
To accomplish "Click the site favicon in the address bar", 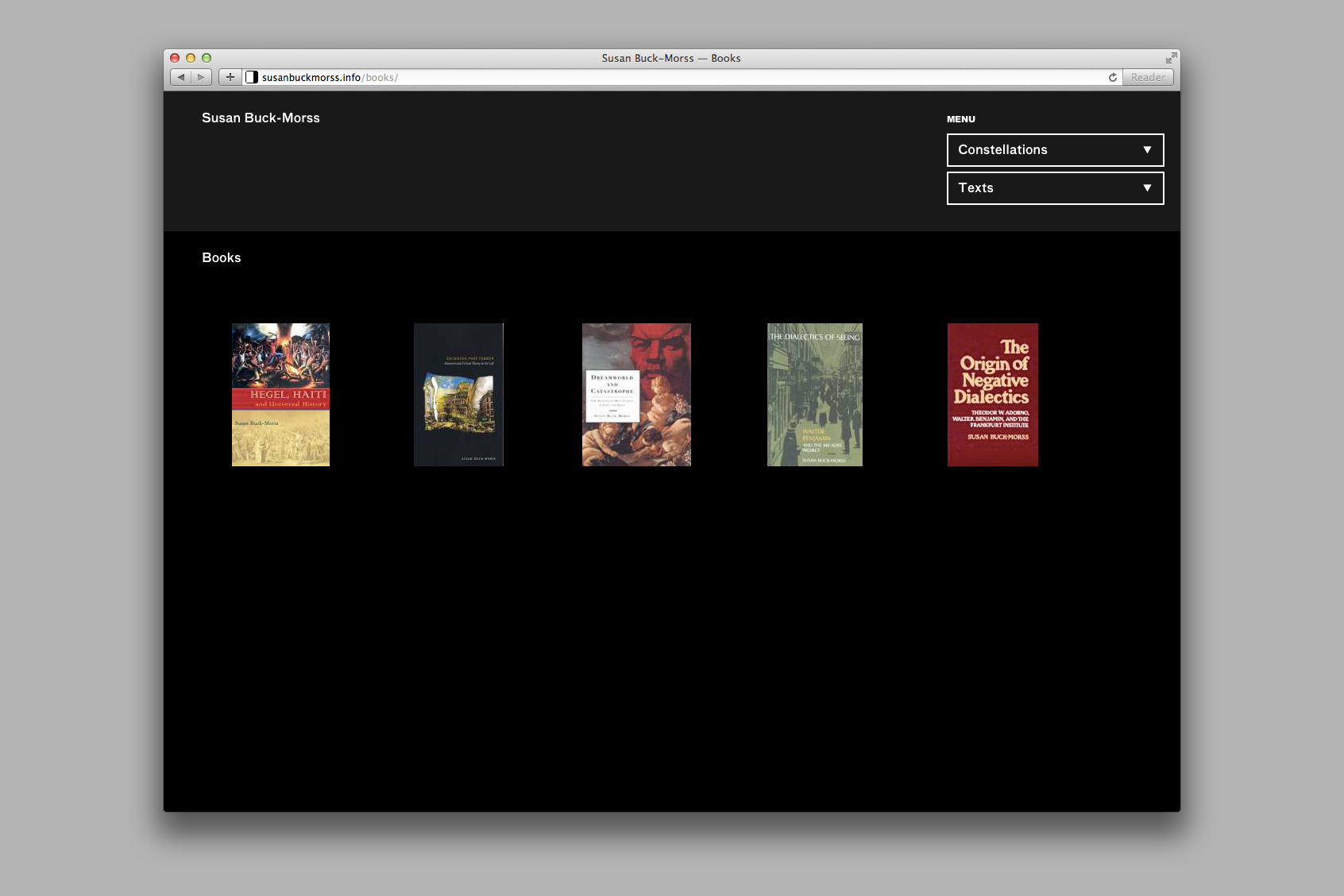I will (x=252, y=77).
